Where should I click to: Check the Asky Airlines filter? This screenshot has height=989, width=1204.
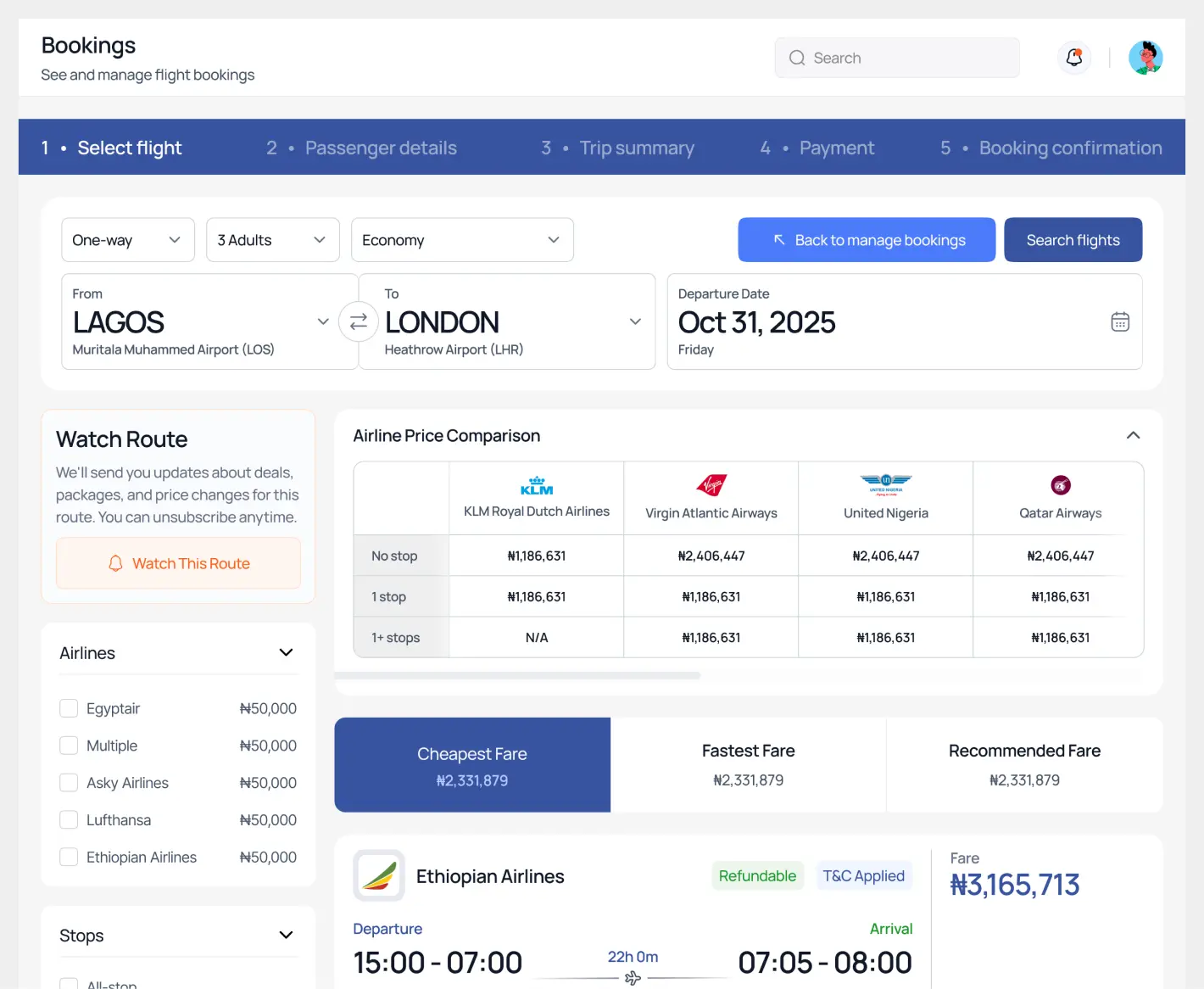click(69, 783)
